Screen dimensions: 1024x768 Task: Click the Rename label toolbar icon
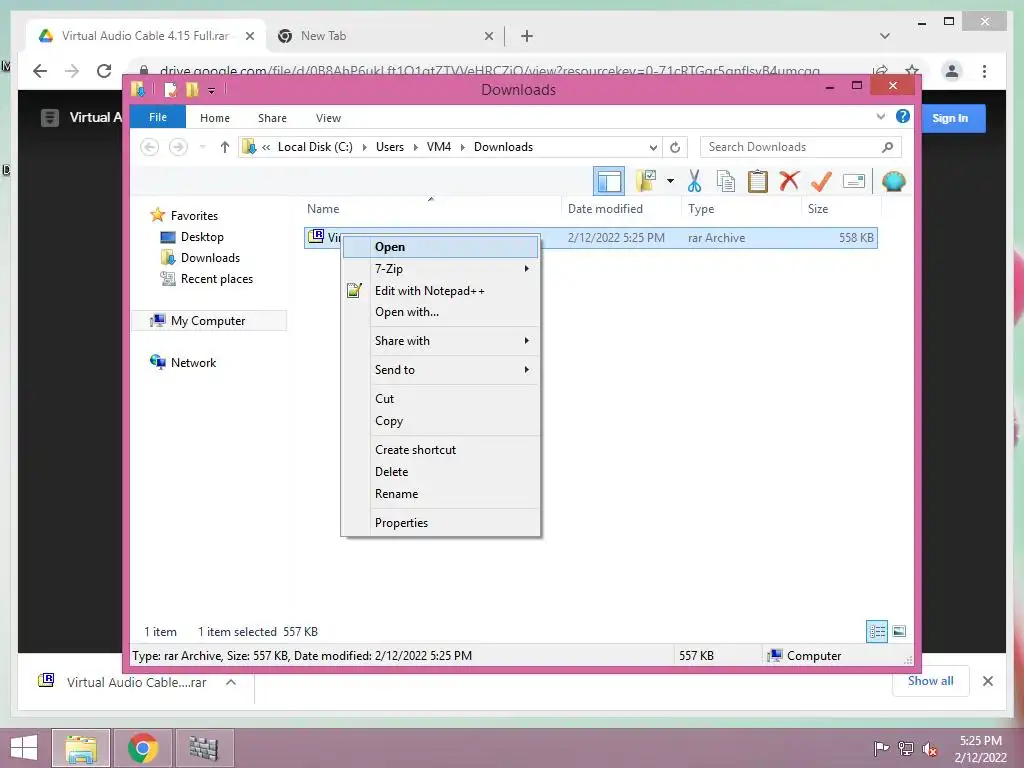[x=854, y=181]
